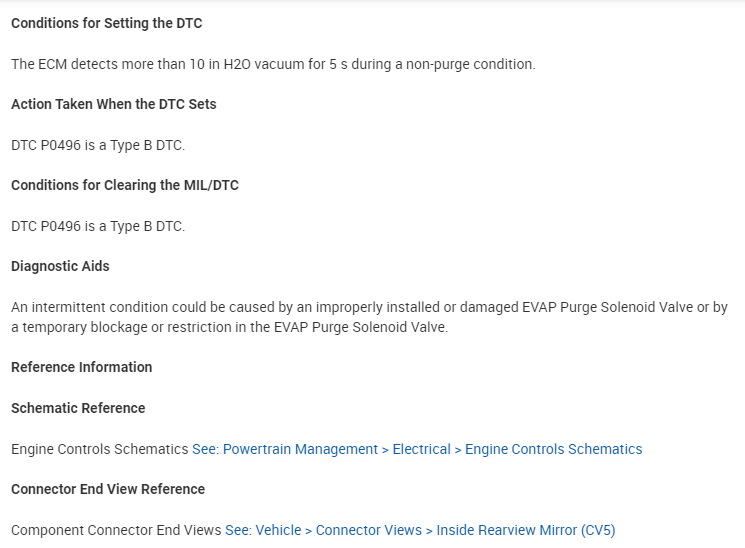Click the 'Diagnostic Aids' heading

pos(60,266)
